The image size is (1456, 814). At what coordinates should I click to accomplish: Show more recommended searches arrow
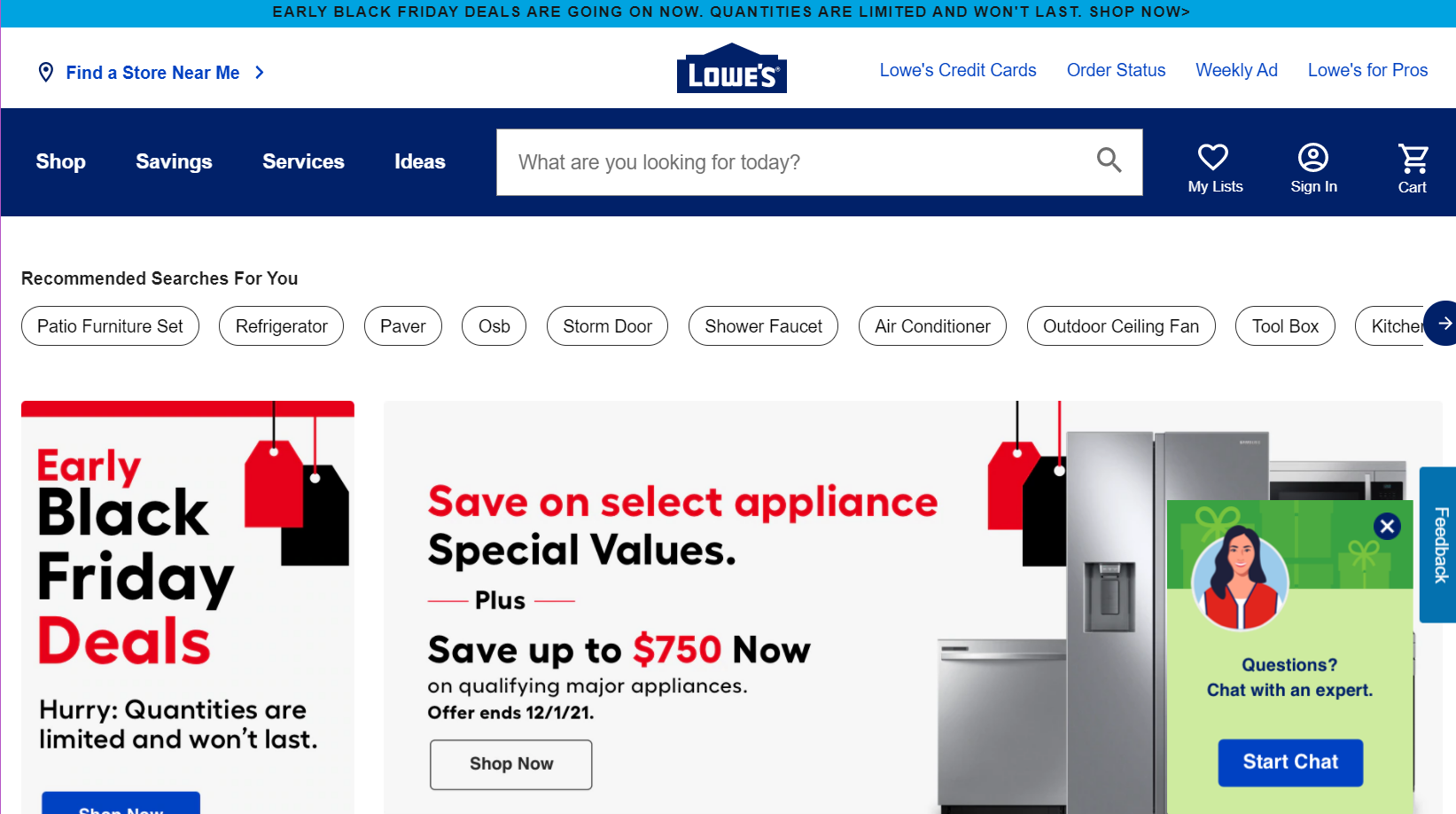(x=1444, y=324)
